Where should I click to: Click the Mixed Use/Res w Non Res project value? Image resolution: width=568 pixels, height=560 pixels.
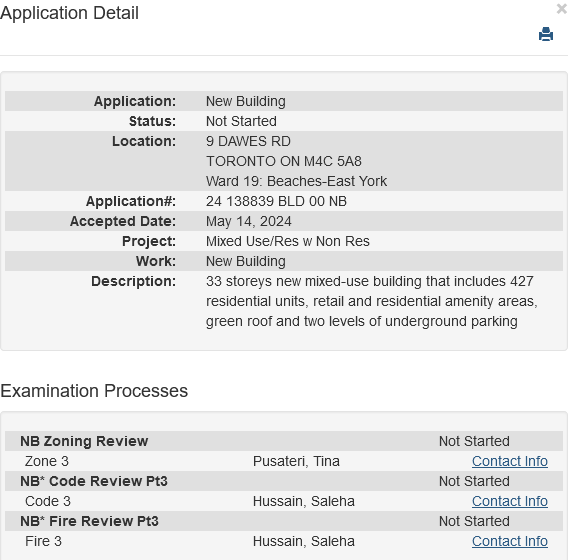[288, 241]
